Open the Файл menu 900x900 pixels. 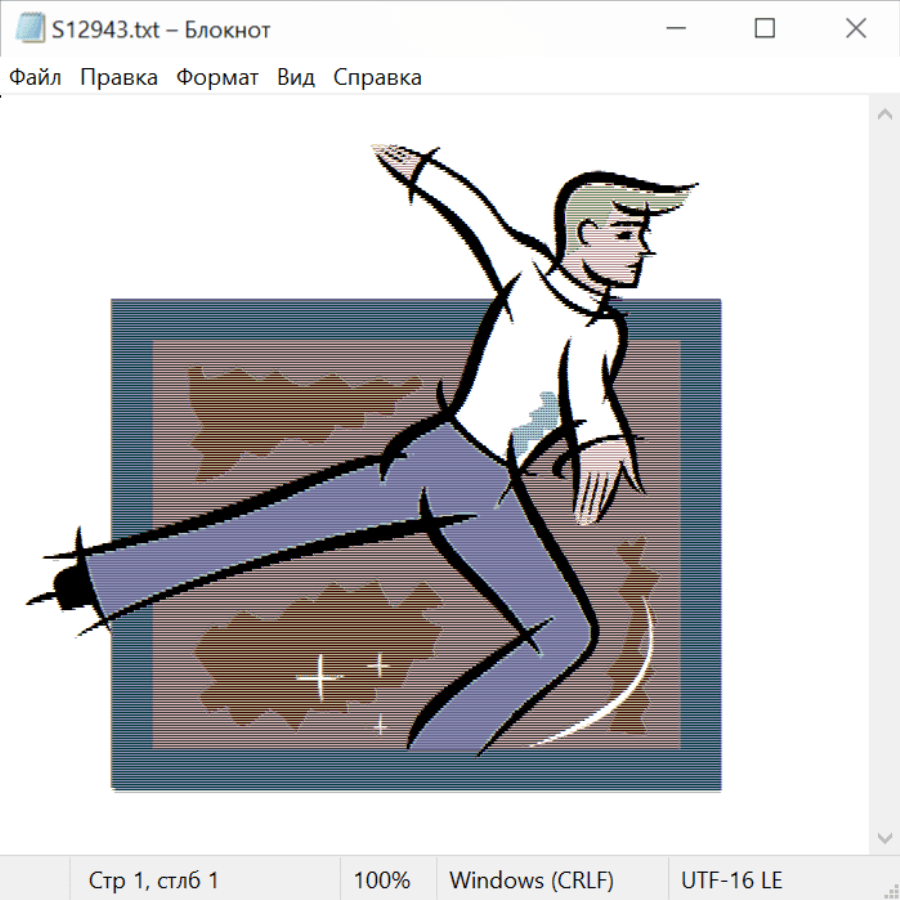[35, 78]
